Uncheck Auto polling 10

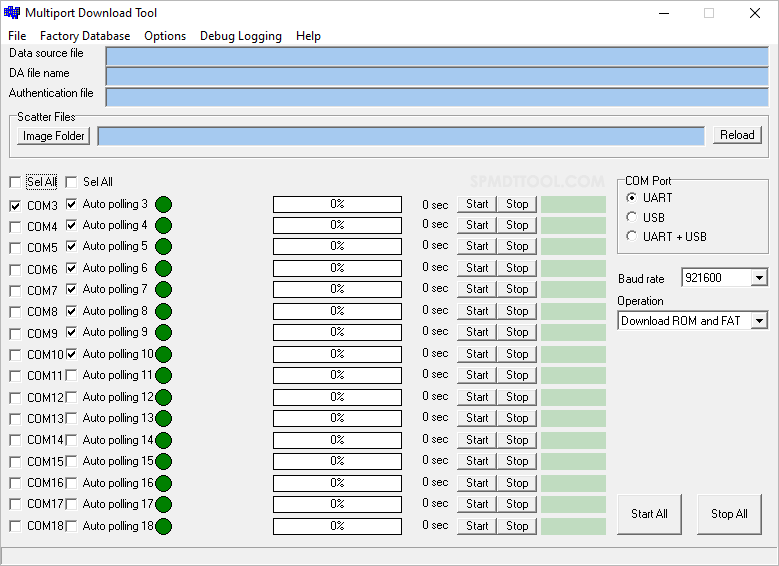point(72,354)
